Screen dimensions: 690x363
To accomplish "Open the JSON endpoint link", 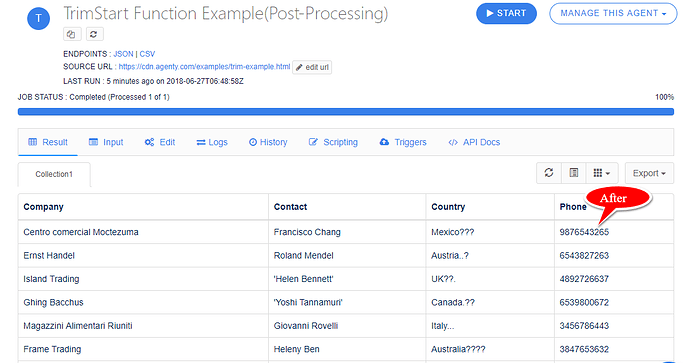I will [x=123, y=54].
